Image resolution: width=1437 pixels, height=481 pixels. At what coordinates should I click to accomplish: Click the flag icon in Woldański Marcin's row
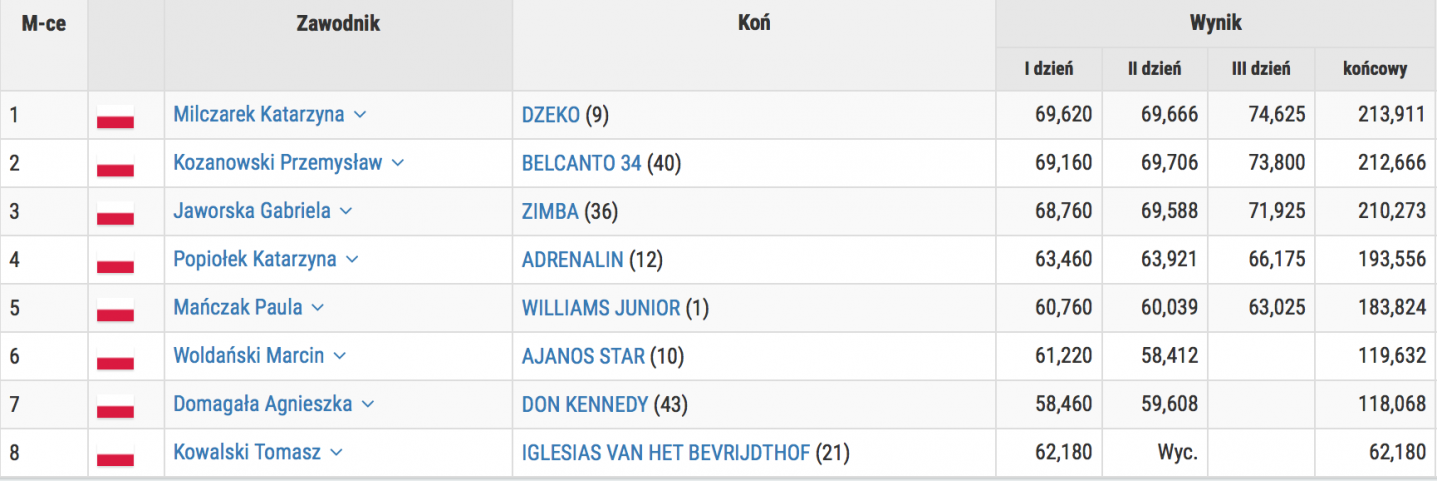pos(115,357)
